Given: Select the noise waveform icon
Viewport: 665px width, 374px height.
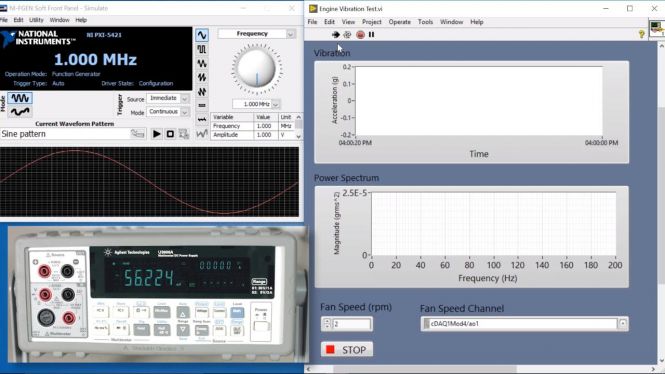Looking at the screenshot, I should [x=202, y=120].
